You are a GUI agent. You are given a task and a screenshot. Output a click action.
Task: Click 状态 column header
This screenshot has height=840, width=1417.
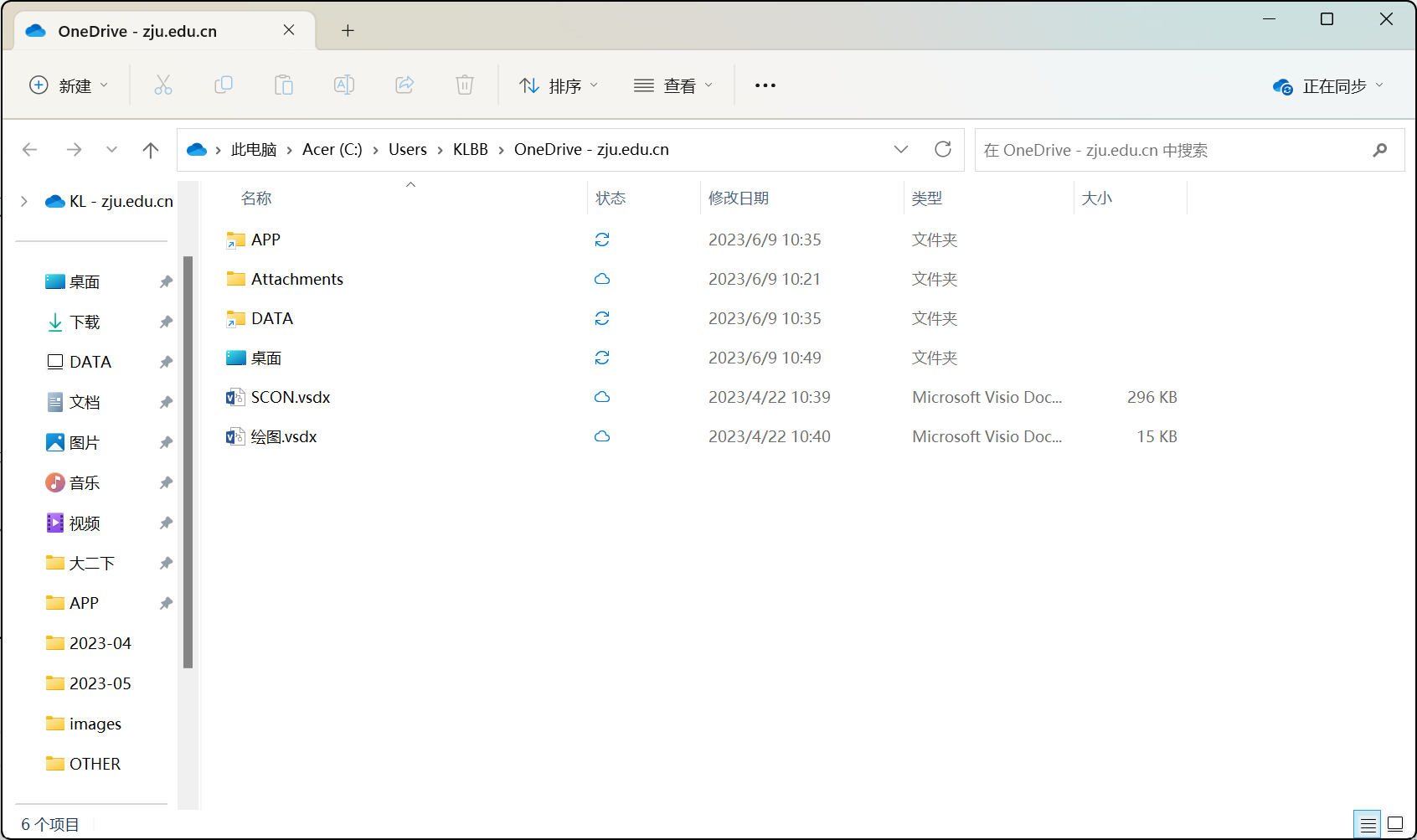611,198
